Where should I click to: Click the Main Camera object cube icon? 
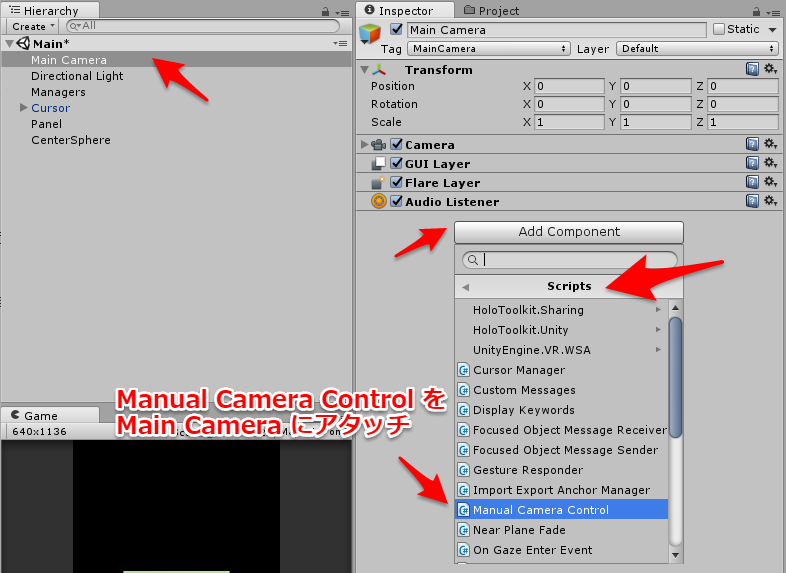pos(370,34)
